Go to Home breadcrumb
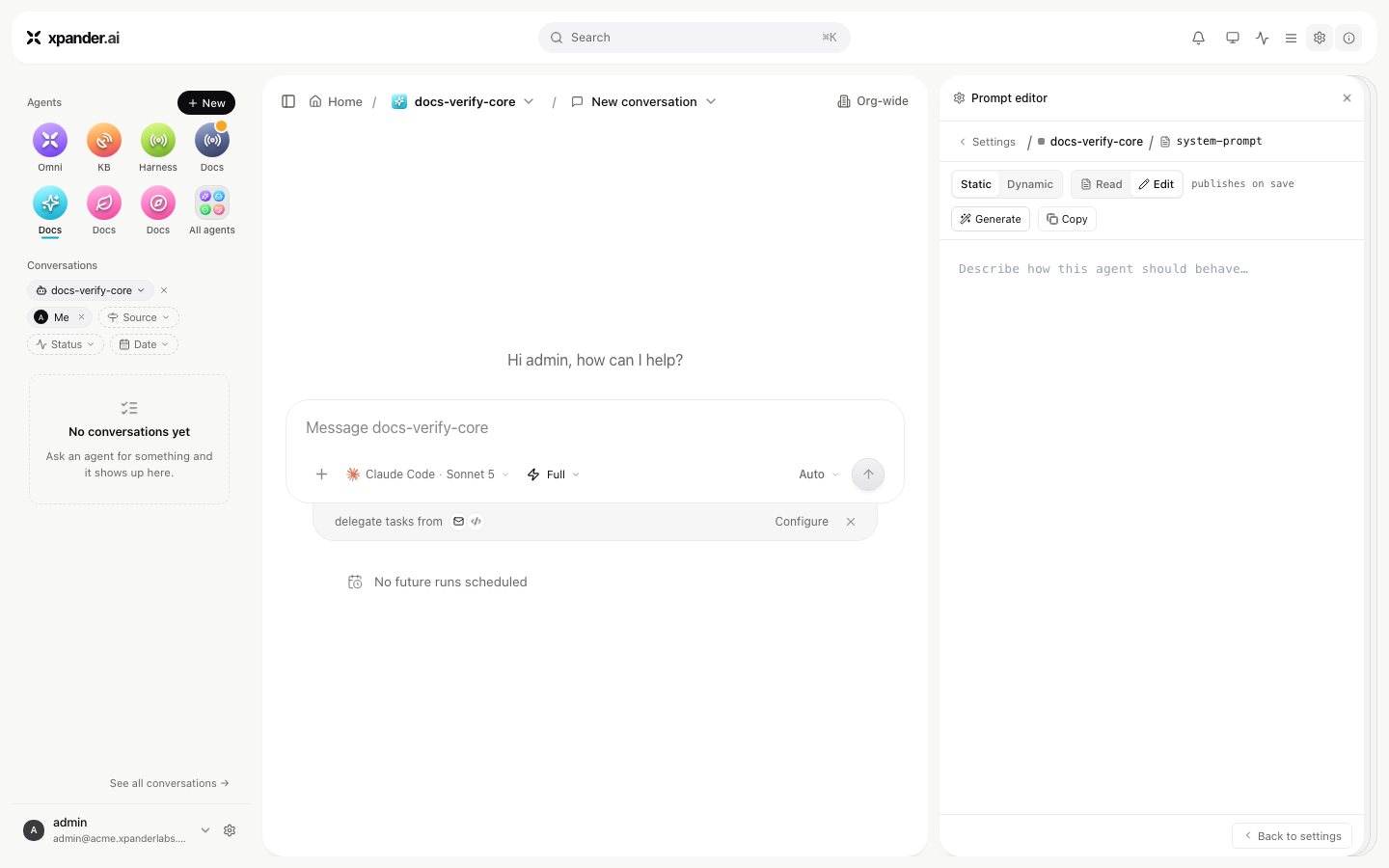 [x=336, y=101]
